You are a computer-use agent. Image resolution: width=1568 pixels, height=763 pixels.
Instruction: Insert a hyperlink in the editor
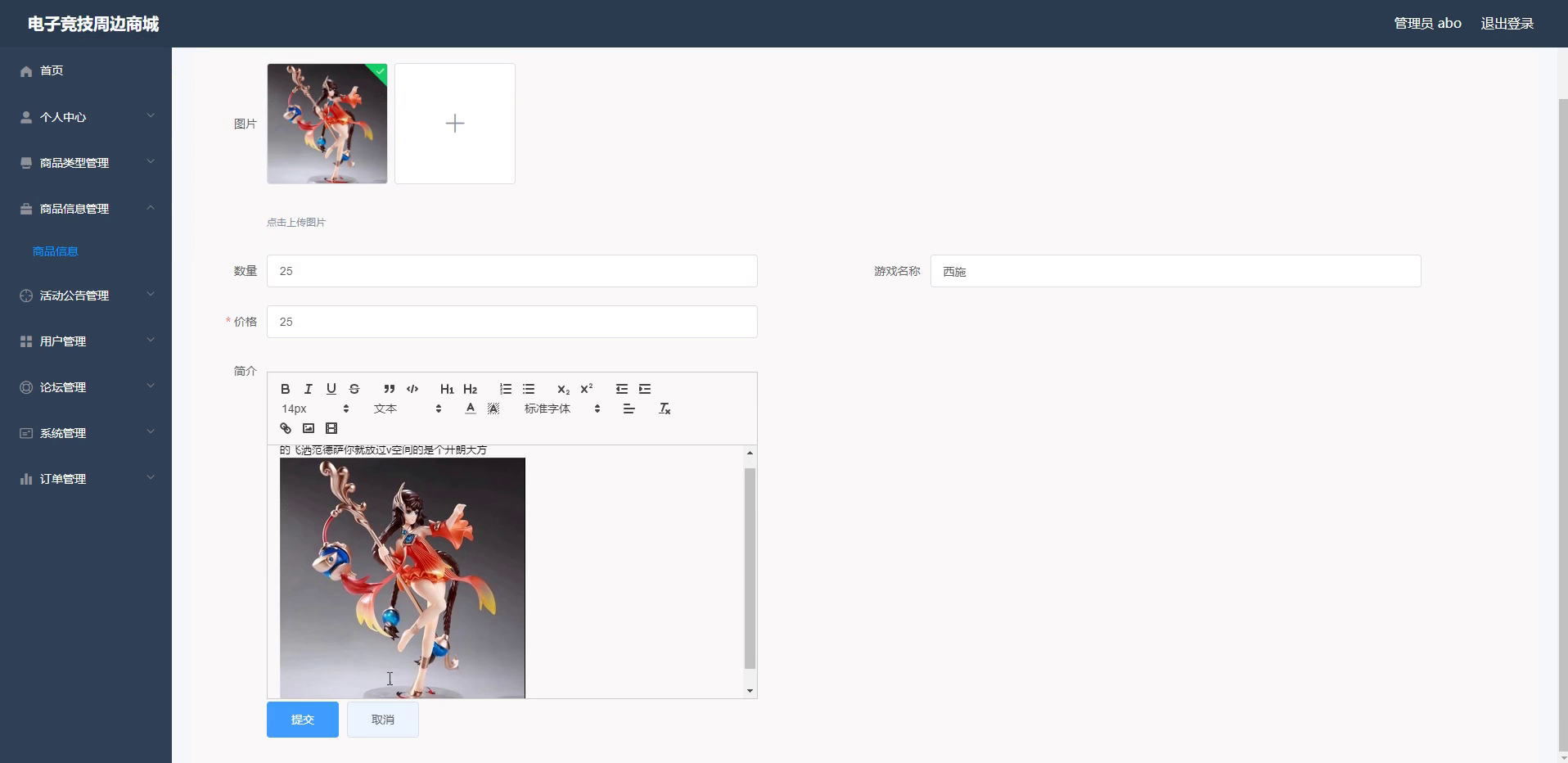click(286, 428)
